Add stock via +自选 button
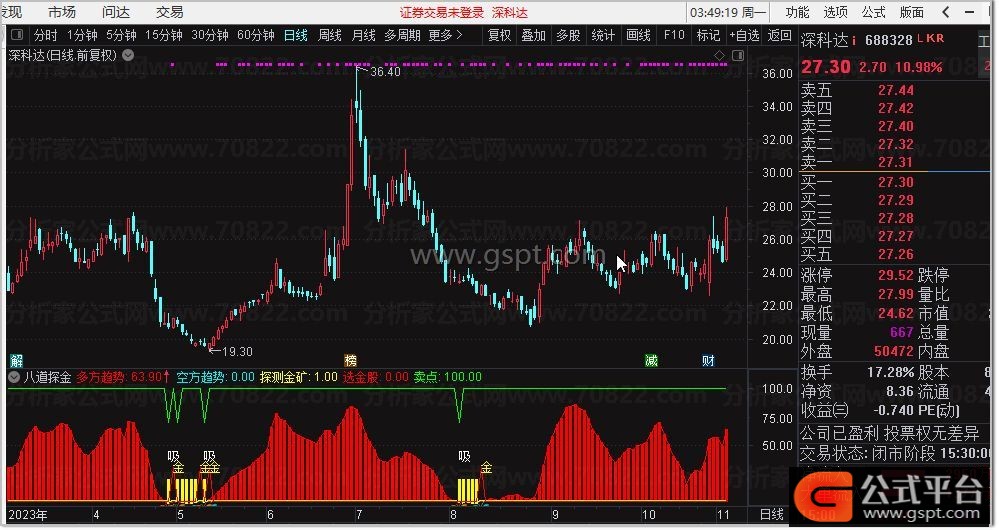This screenshot has width=999, height=530. [x=744, y=35]
